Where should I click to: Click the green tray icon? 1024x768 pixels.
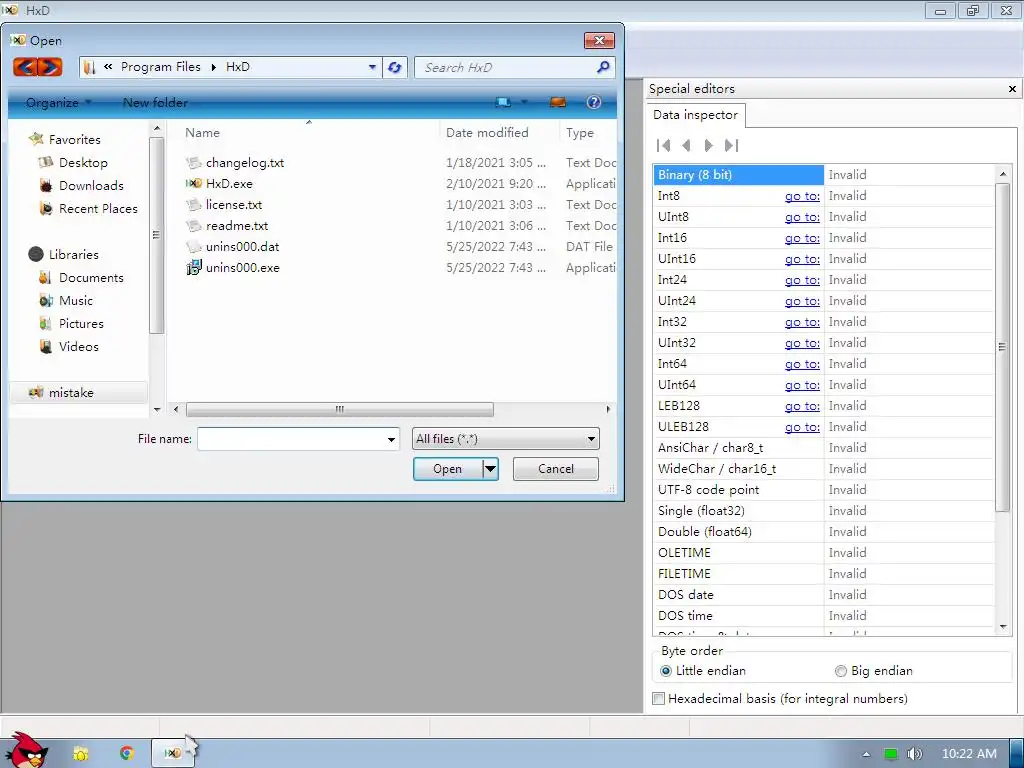(890, 754)
